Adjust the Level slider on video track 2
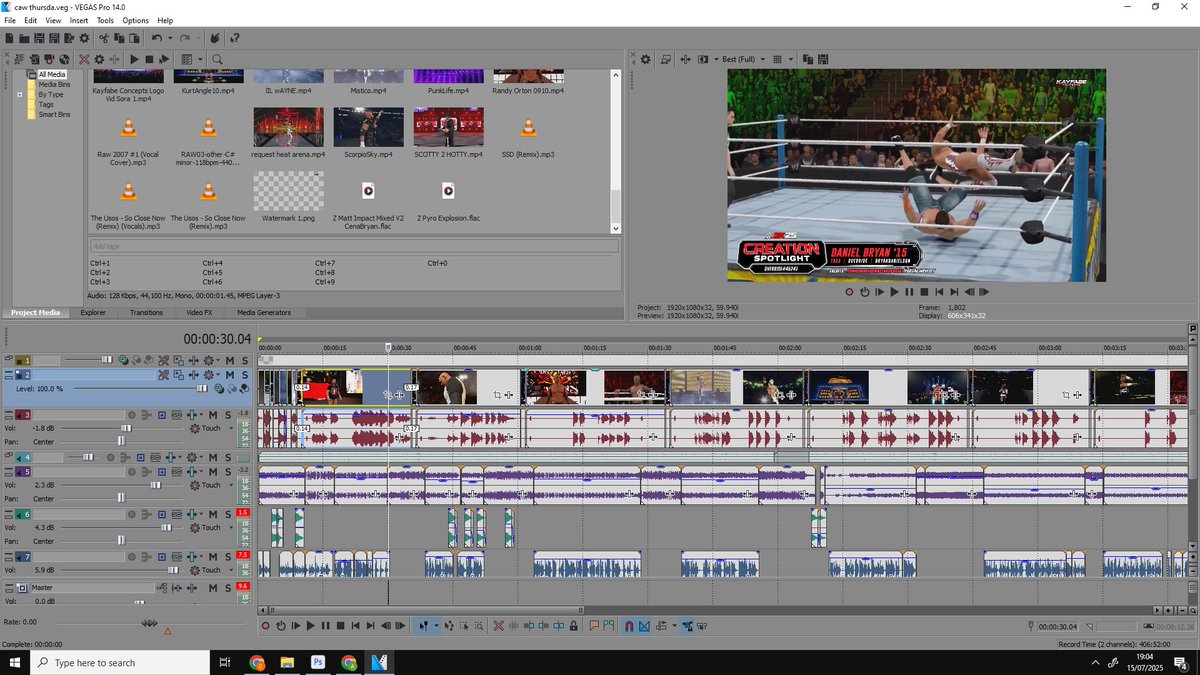1200x675 pixels. [202, 389]
